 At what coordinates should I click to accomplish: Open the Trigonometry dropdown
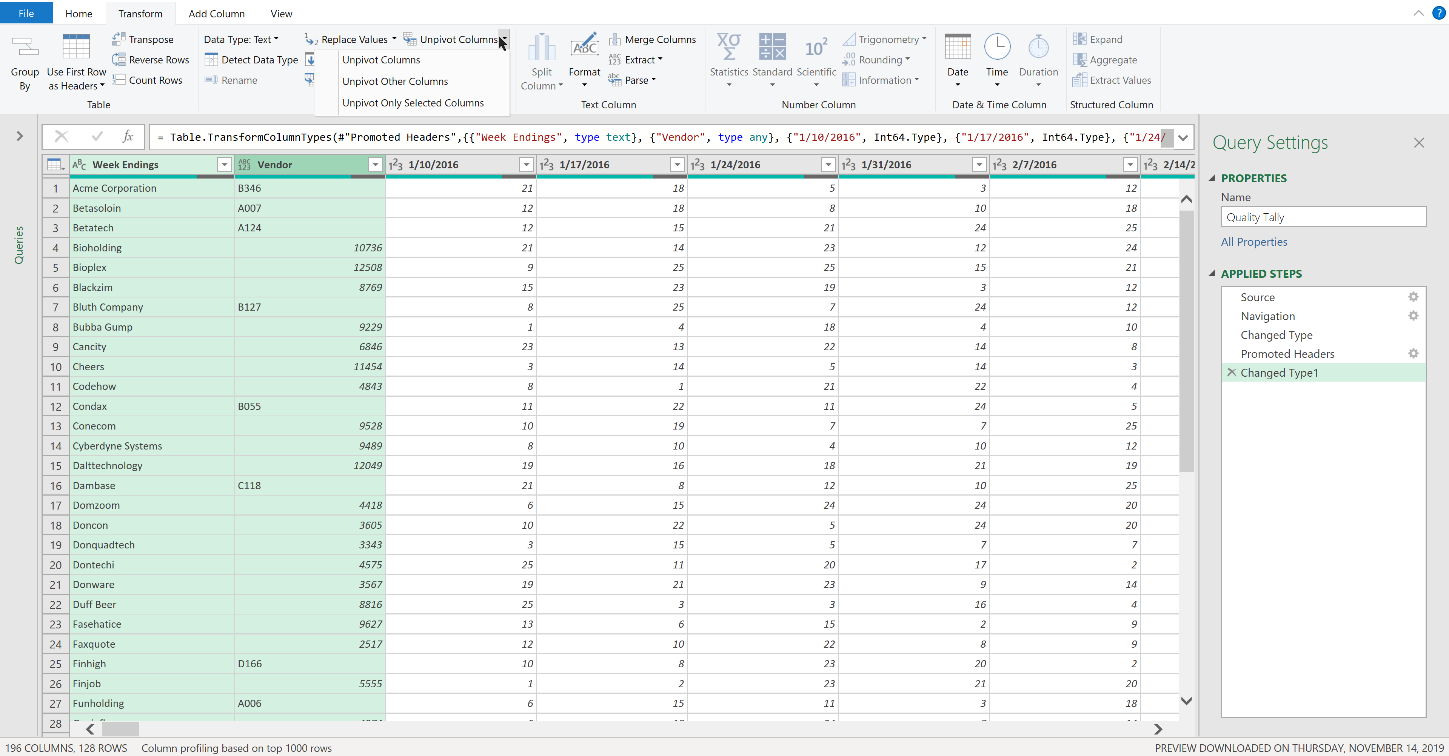pyautogui.click(x=884, y=39)
